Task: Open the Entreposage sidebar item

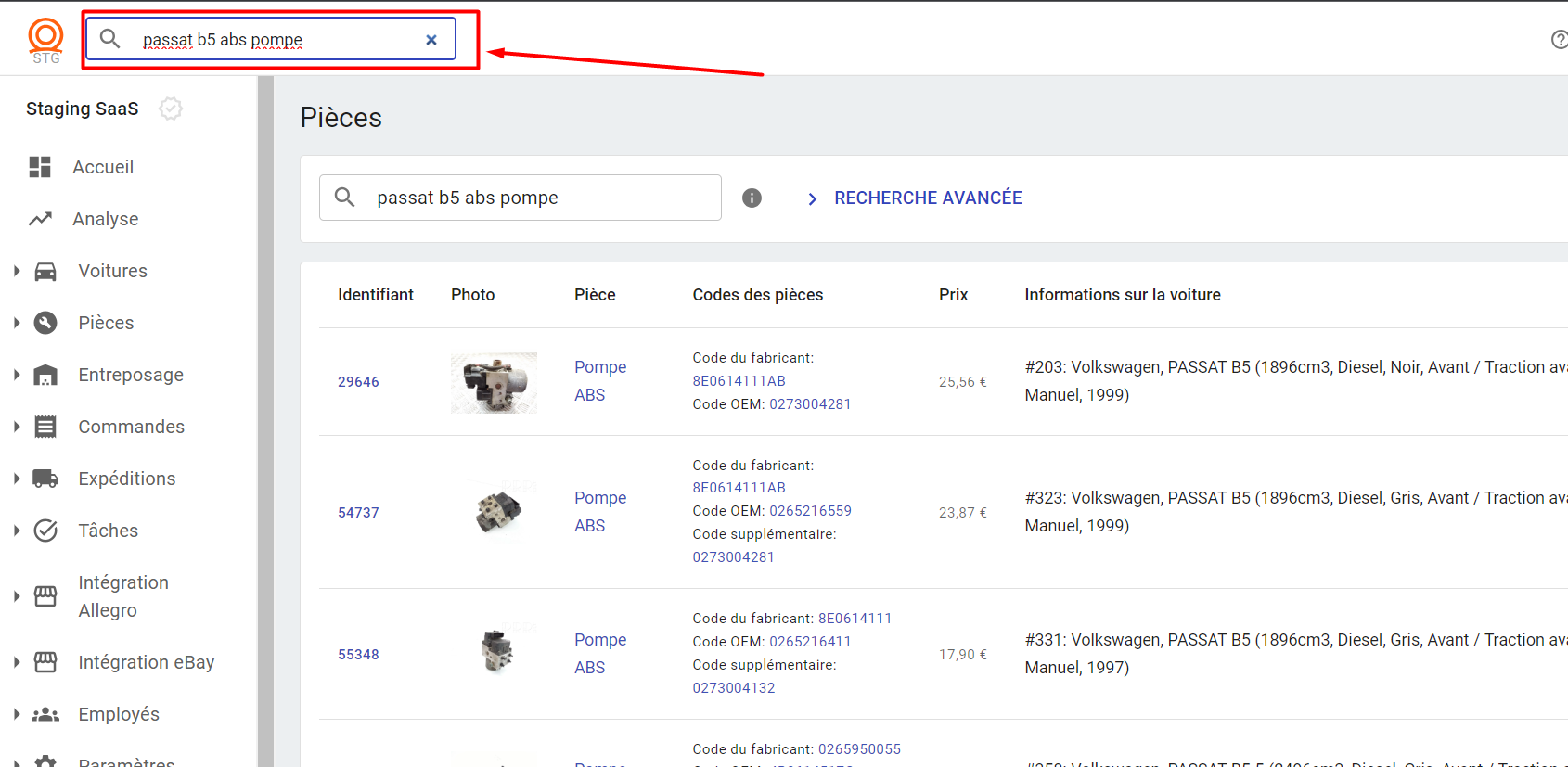Action: point(131,375)
